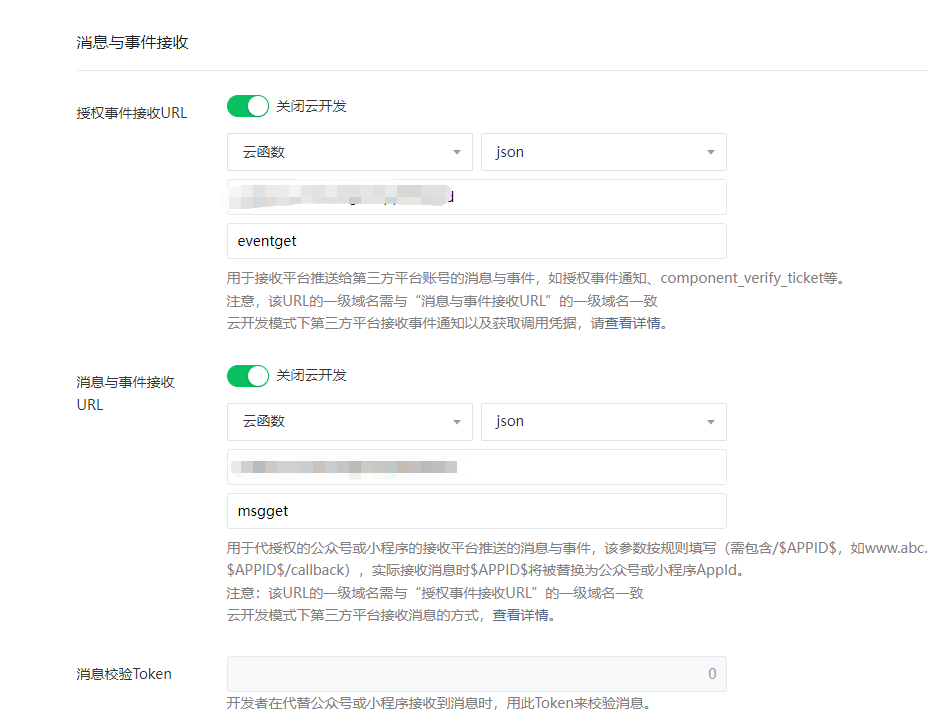The image size is (928, 722).
Task: Click the eventget input field
Action: [x=476, y=241]
